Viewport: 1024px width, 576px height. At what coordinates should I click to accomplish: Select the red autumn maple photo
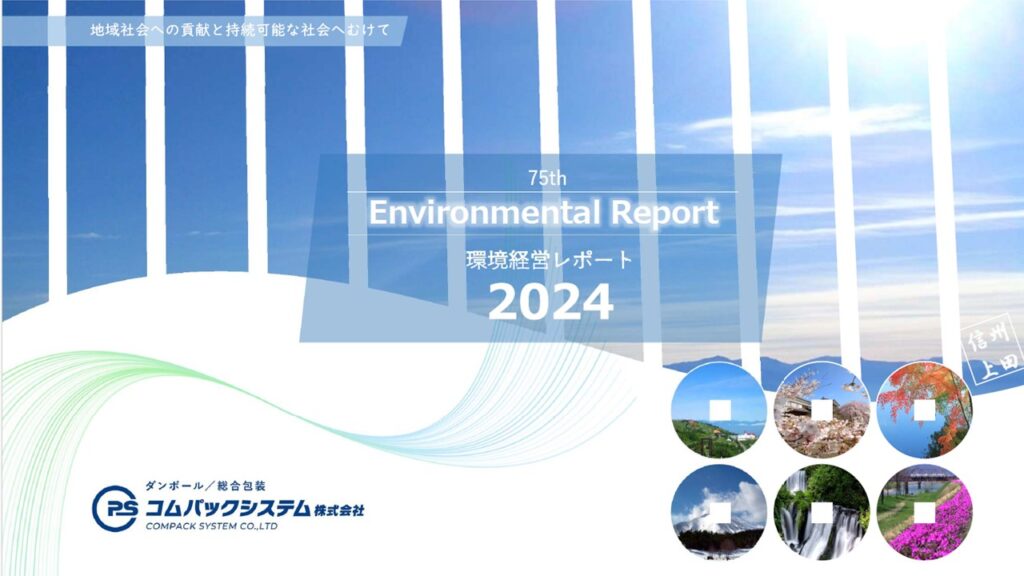click(x=924, y=409)
